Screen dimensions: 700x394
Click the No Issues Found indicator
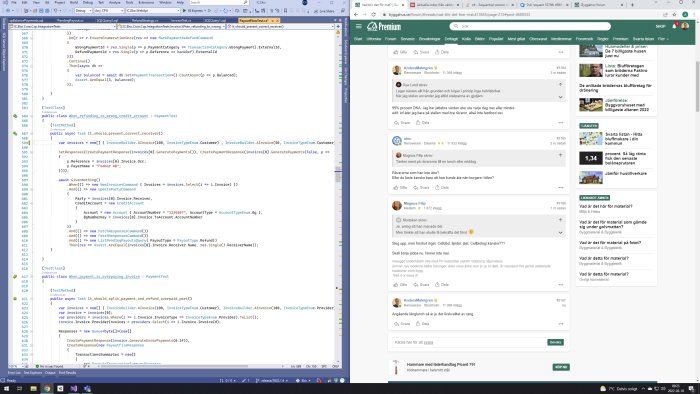[50, 366]
